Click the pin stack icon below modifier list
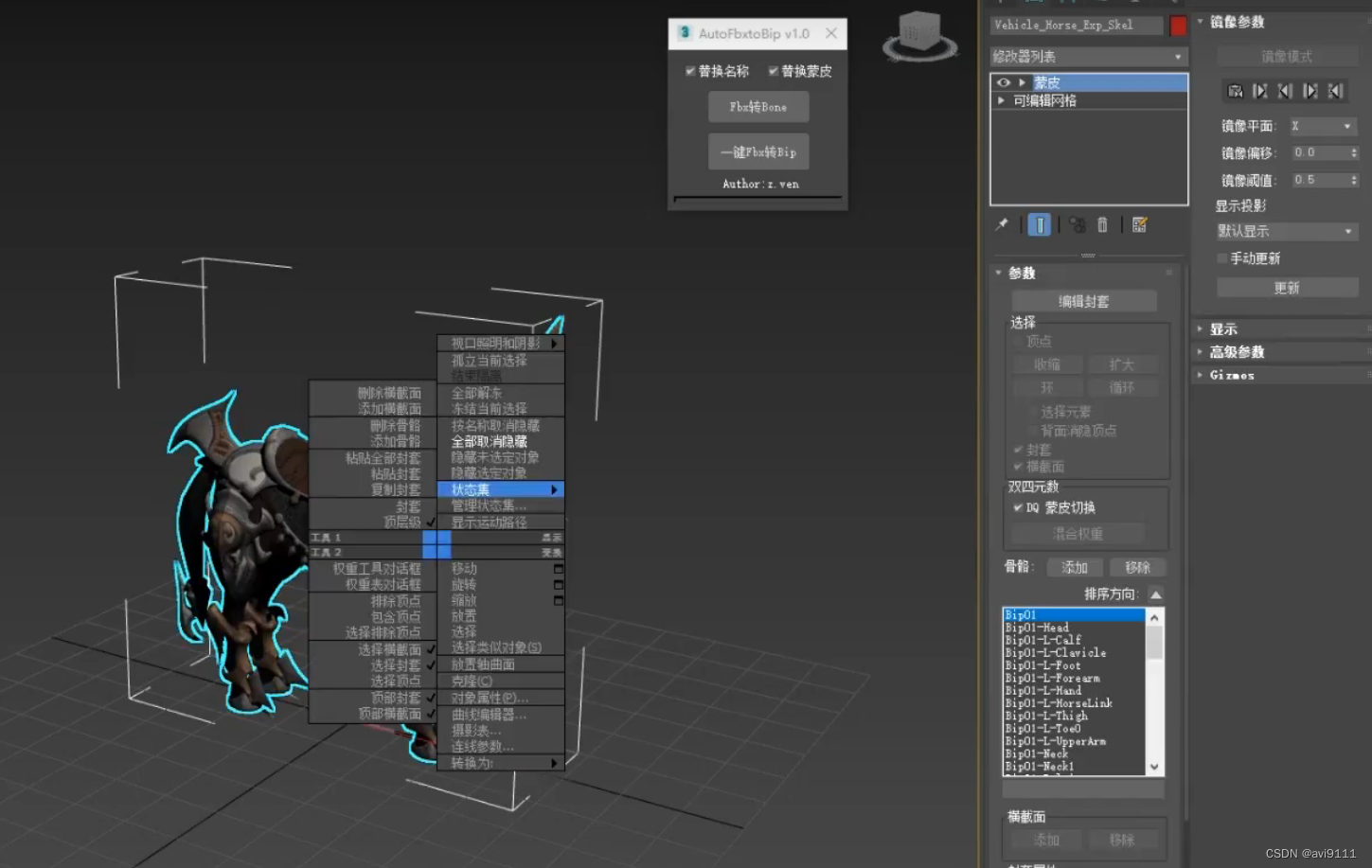 (1002, 224)
